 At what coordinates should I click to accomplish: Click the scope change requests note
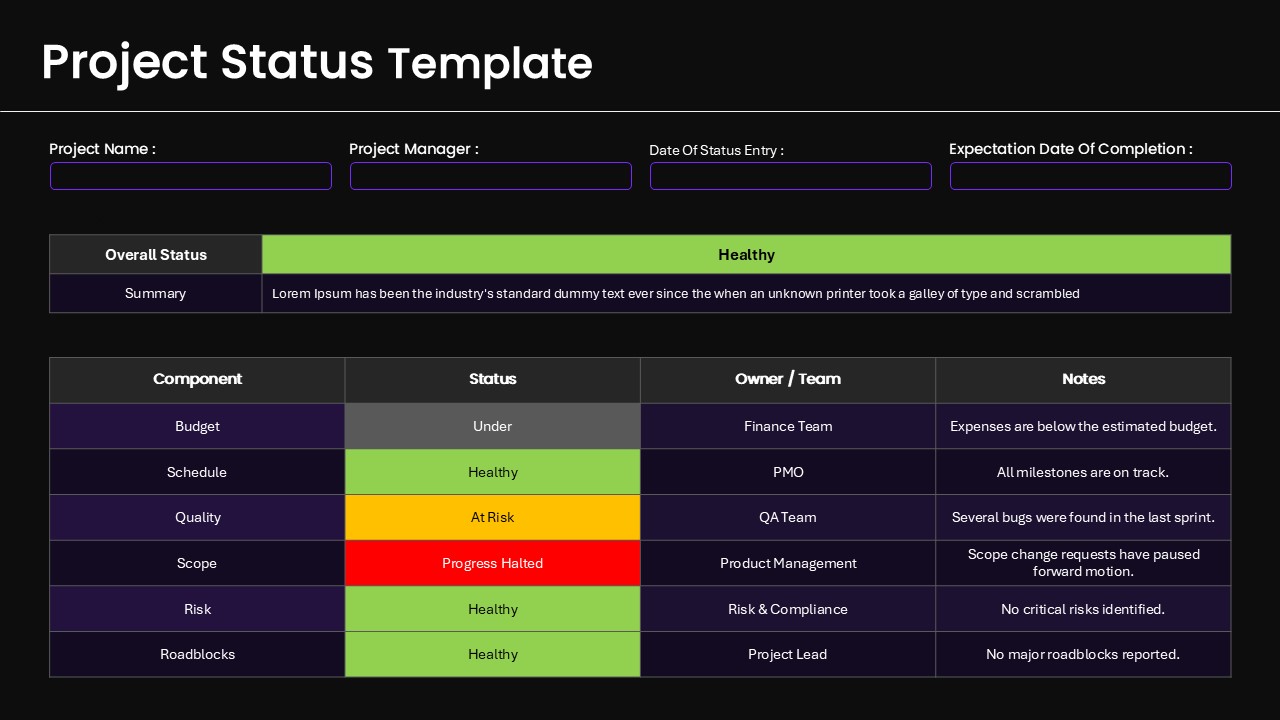click(1083, 563)
